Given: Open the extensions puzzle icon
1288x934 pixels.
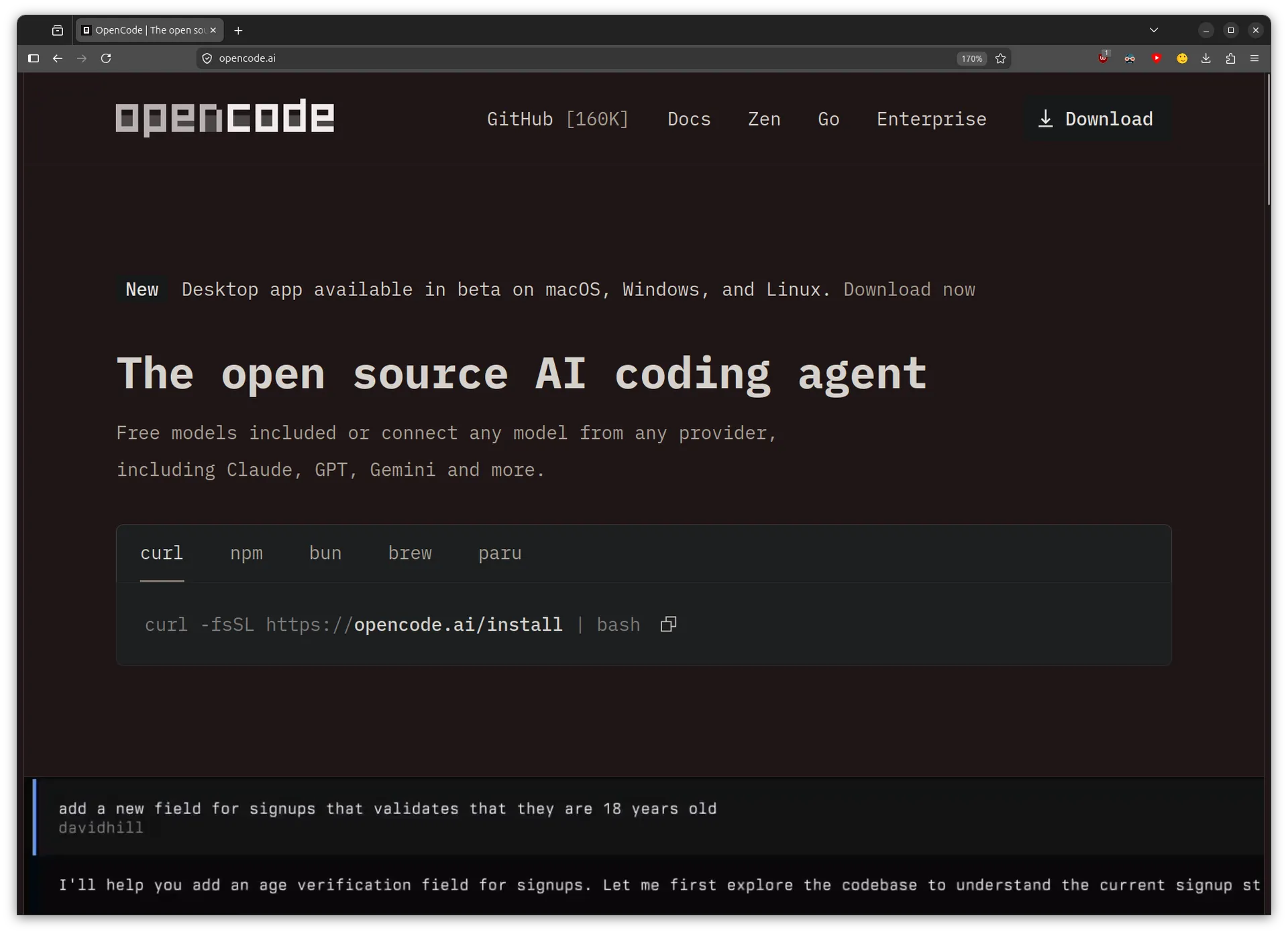Looking at the screenshot, I should [1230, 58].
